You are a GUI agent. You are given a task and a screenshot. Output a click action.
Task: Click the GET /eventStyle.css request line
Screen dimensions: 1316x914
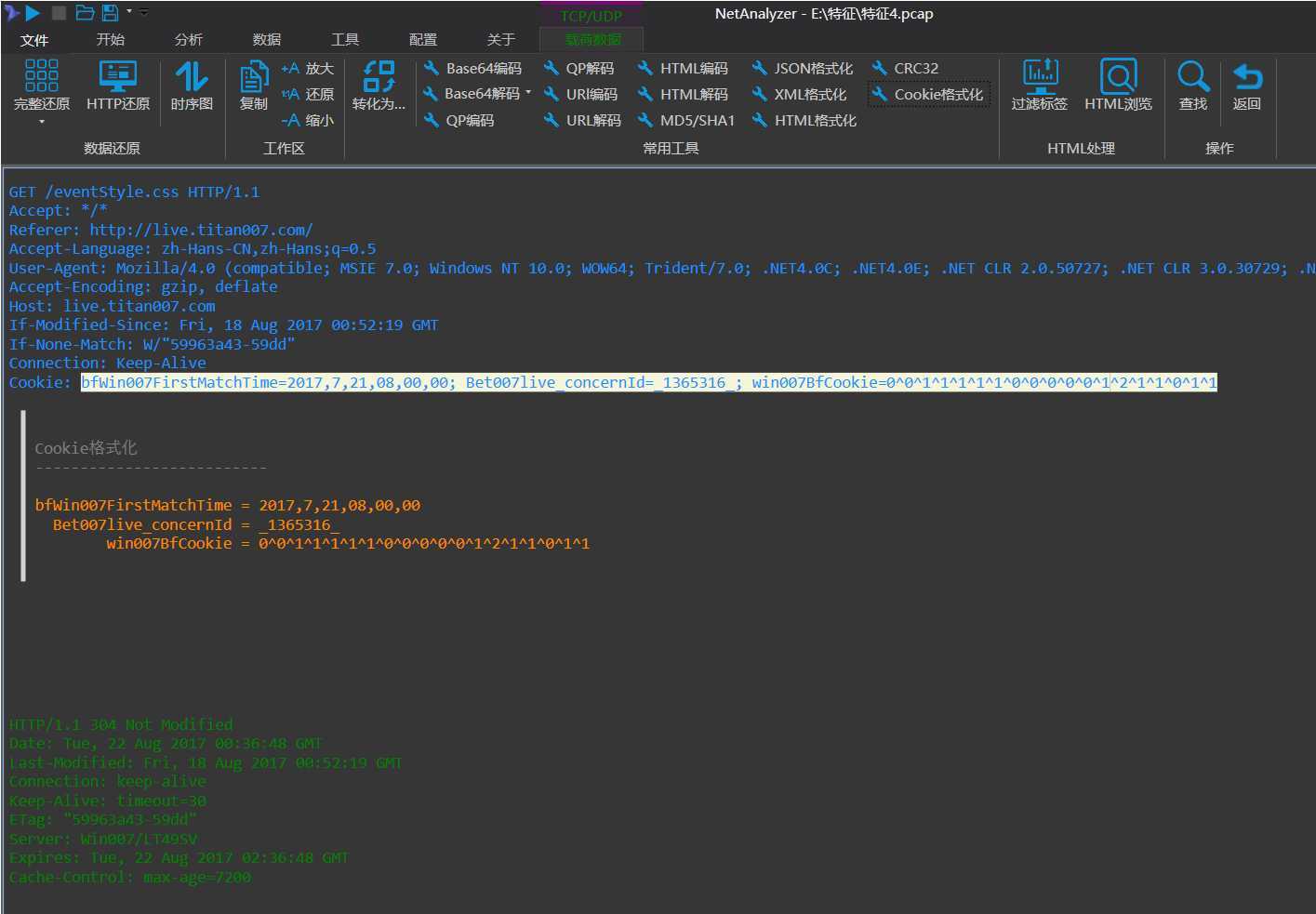coord(134,192)
